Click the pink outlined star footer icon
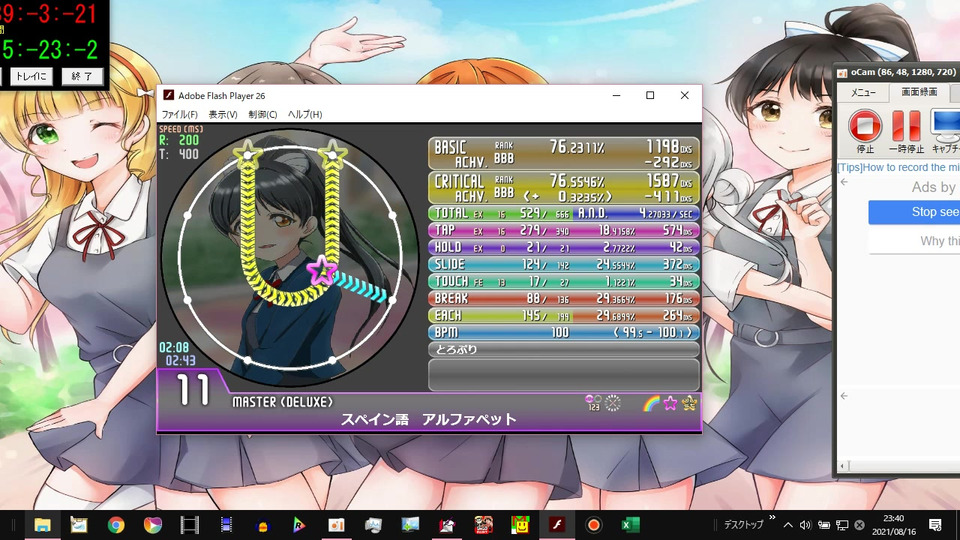 tap(670, 403)
